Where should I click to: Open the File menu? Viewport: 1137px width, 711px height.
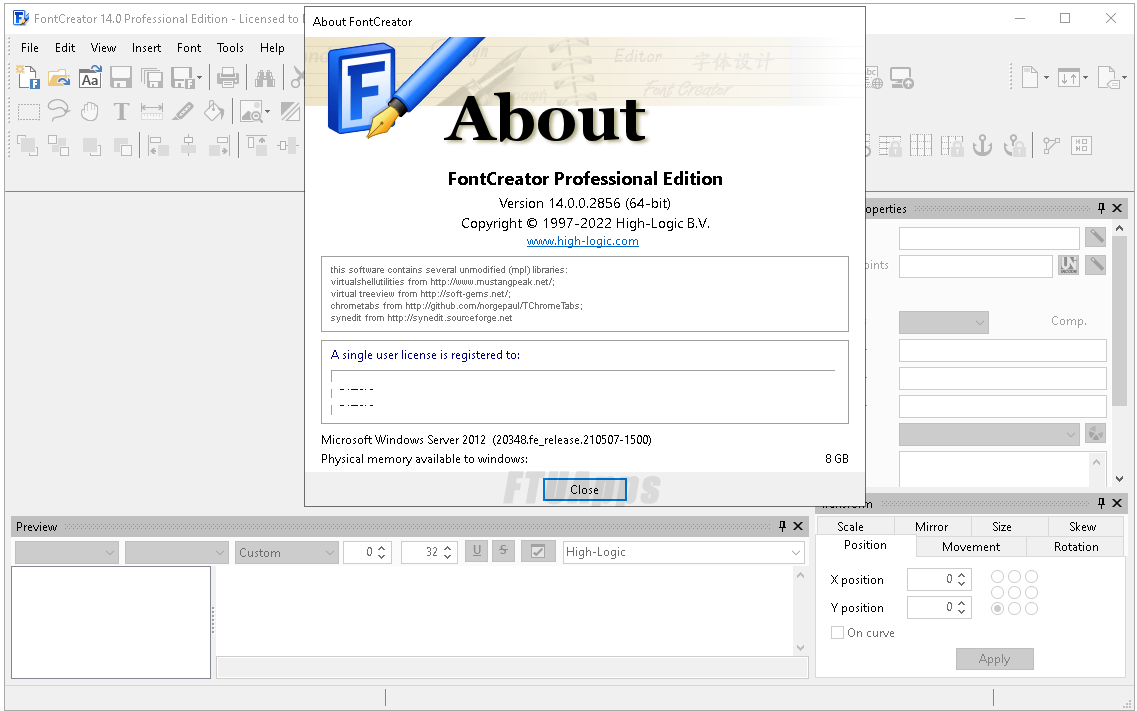coord(30,48)
